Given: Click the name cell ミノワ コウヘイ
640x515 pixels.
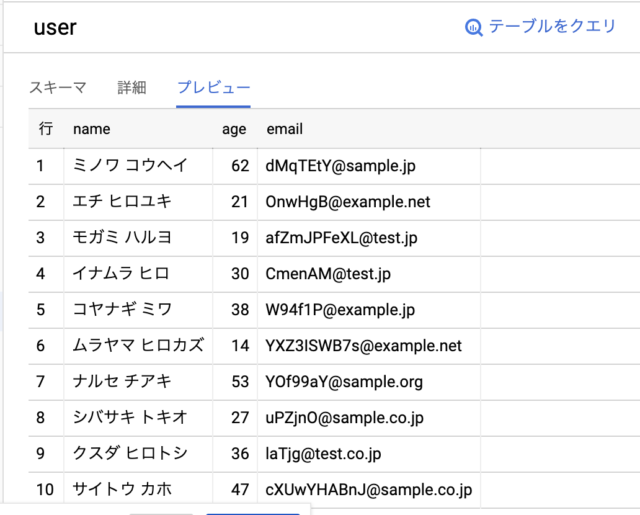Looking at the screenshot, I should click(130, 165).
